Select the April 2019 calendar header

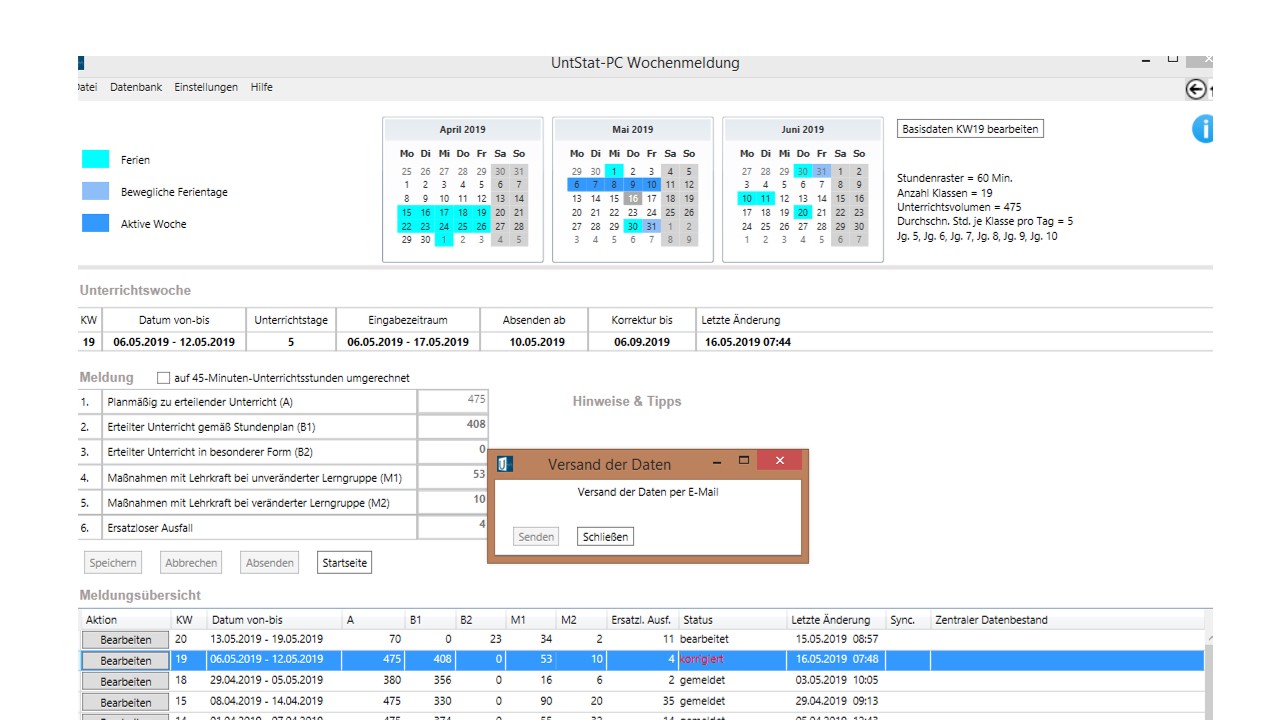pos(462,130)
